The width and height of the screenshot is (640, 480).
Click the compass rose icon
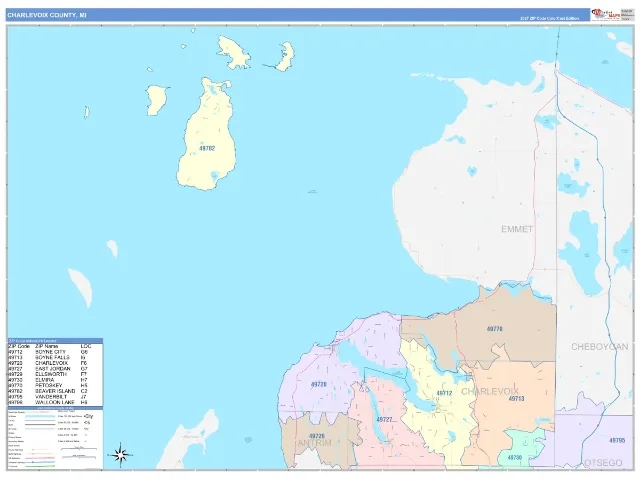(121, 455)
